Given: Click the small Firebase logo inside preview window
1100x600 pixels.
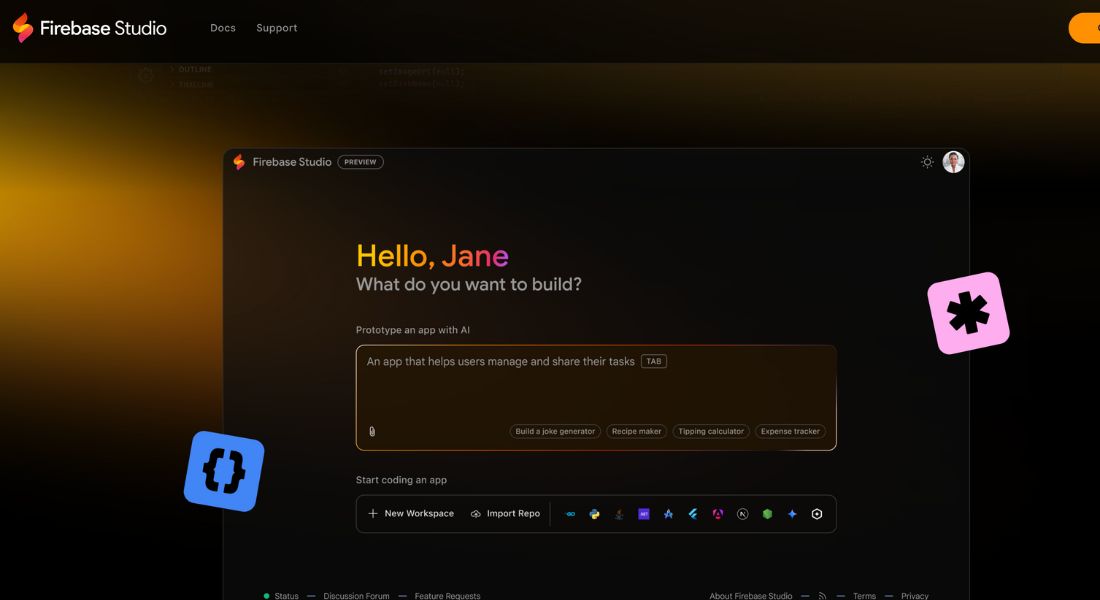Looking at the screenshot, I should (239, 162).
